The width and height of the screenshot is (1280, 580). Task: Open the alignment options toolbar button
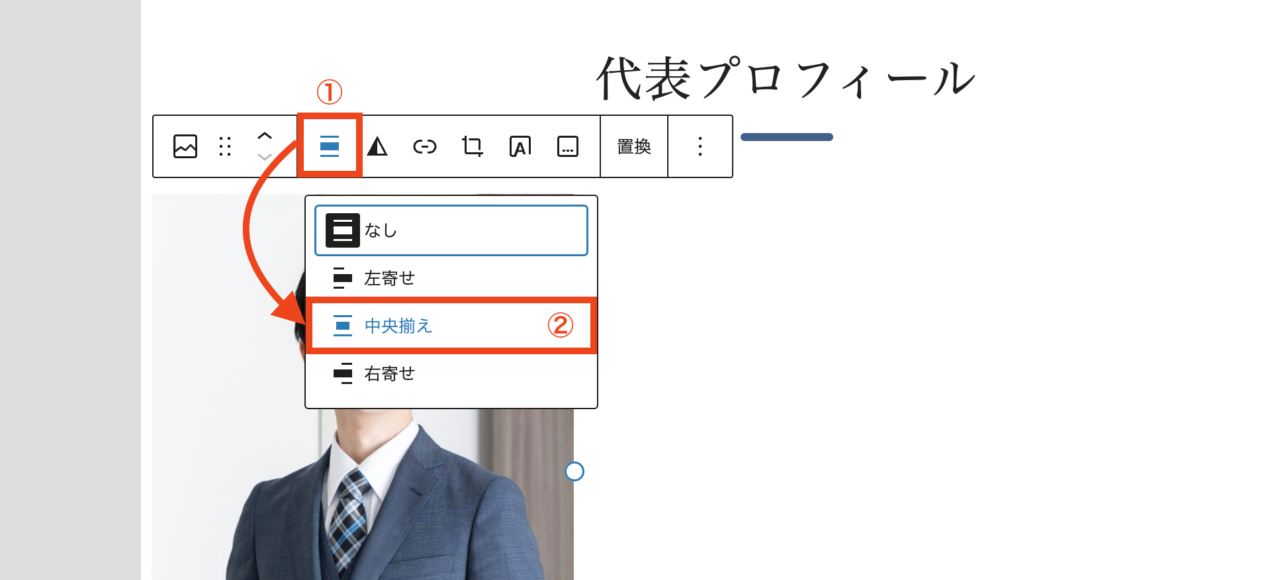click(x=329, y=146)
